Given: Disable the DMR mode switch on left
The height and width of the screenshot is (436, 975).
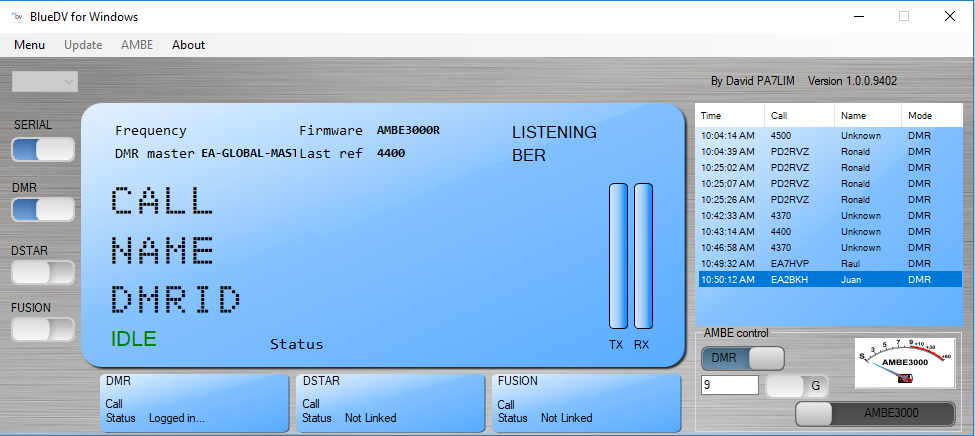Looking at the screenshot, I should click(x=43, y=209).
